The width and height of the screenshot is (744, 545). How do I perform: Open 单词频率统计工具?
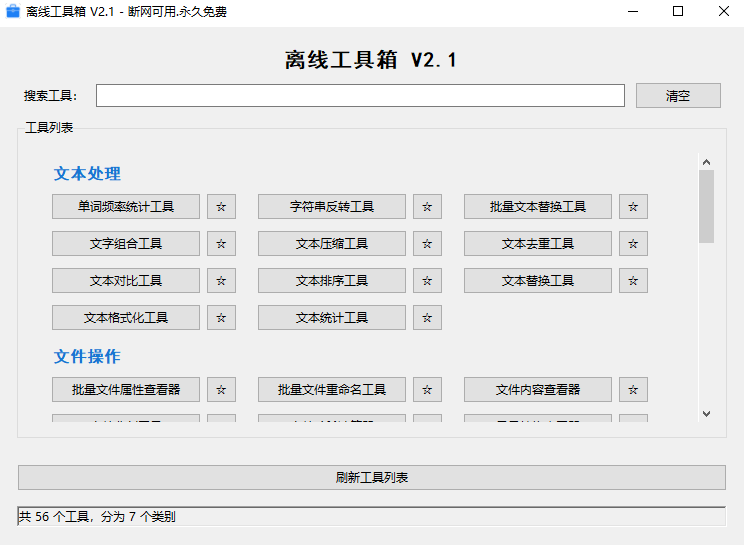[126, 206]
